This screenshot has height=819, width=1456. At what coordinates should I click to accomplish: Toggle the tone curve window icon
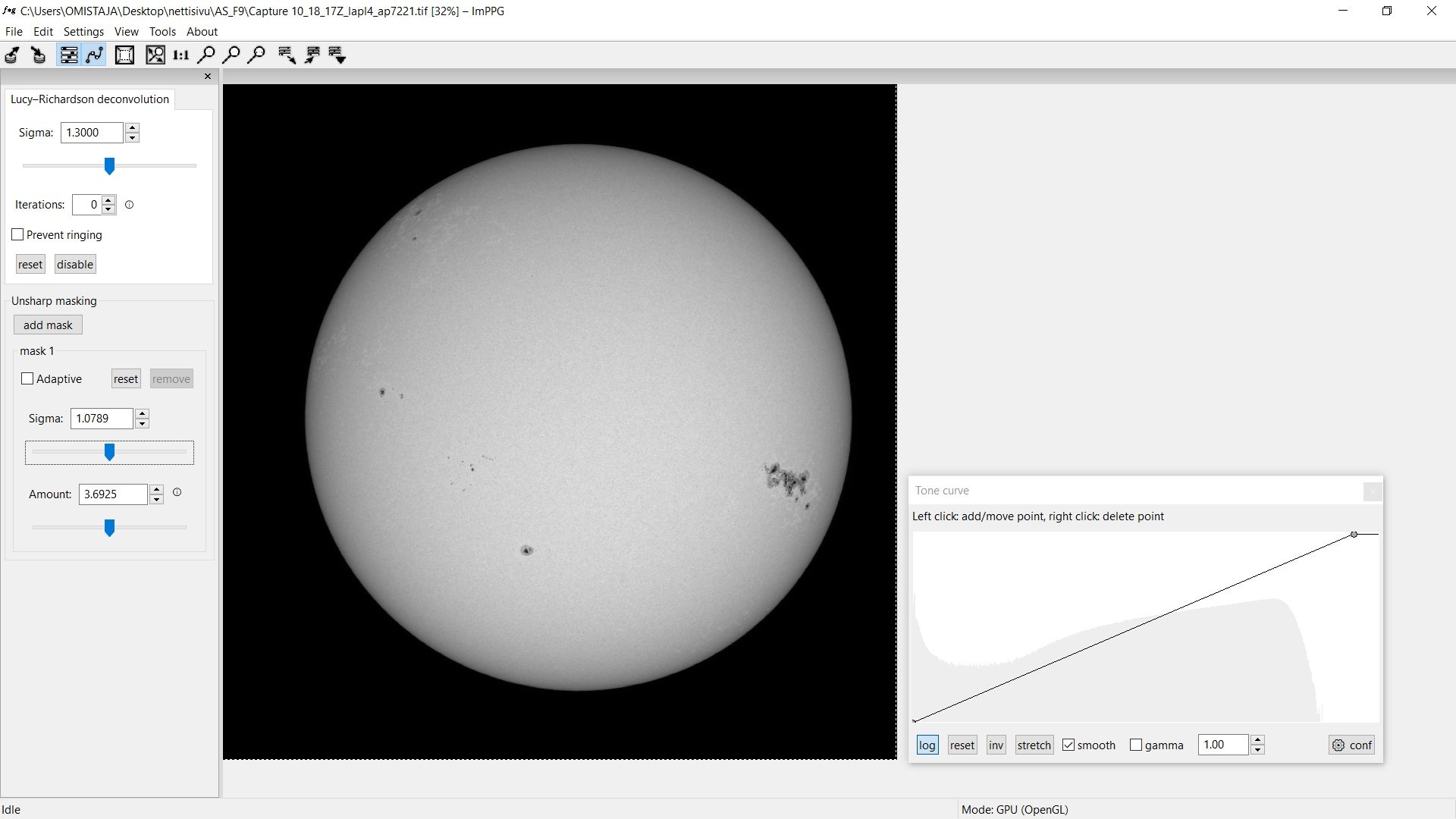point(95,55)
